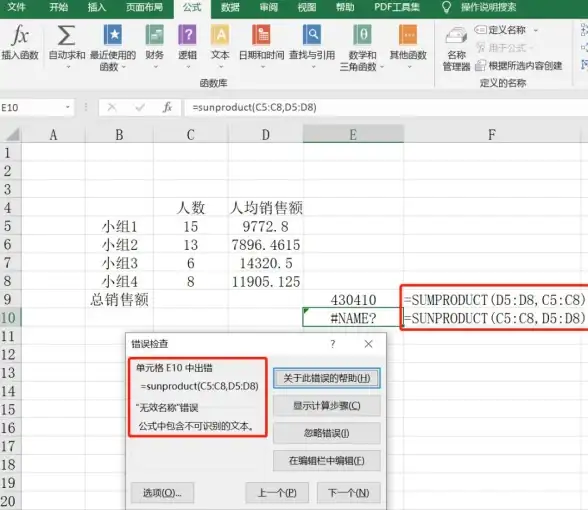Image resolution: width=588 pixels, height=510 pixels.
Task: Click cell E10 showing #NAME?
Action: click(353, 318)
